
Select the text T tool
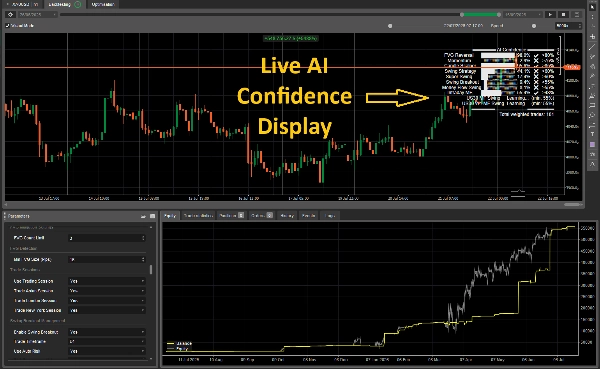[x=592, y=134]
